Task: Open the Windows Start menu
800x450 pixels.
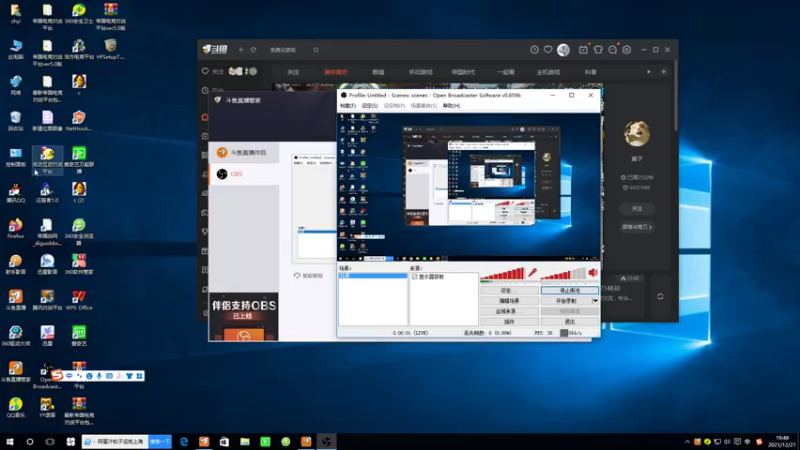Action: pos(10,441)
